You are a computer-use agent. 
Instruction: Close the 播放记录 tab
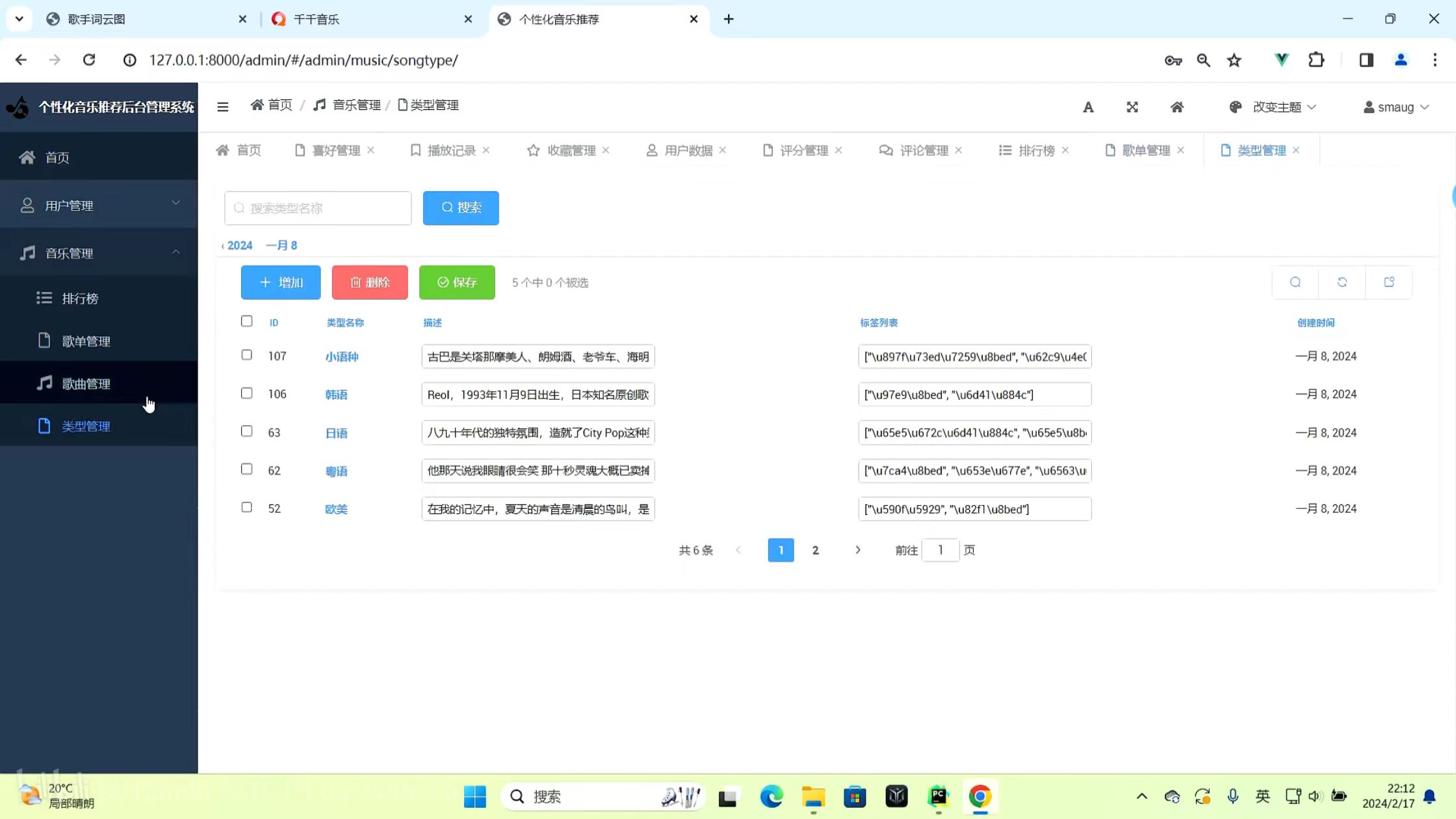[486, 150]
